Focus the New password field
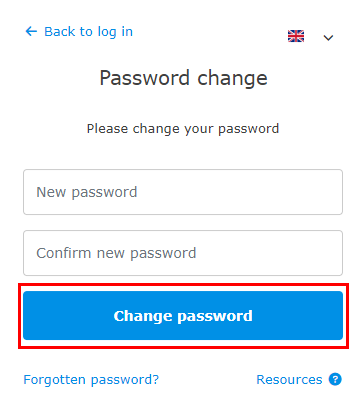The width and height of the screenshot is (362, 408). [183, 192]
